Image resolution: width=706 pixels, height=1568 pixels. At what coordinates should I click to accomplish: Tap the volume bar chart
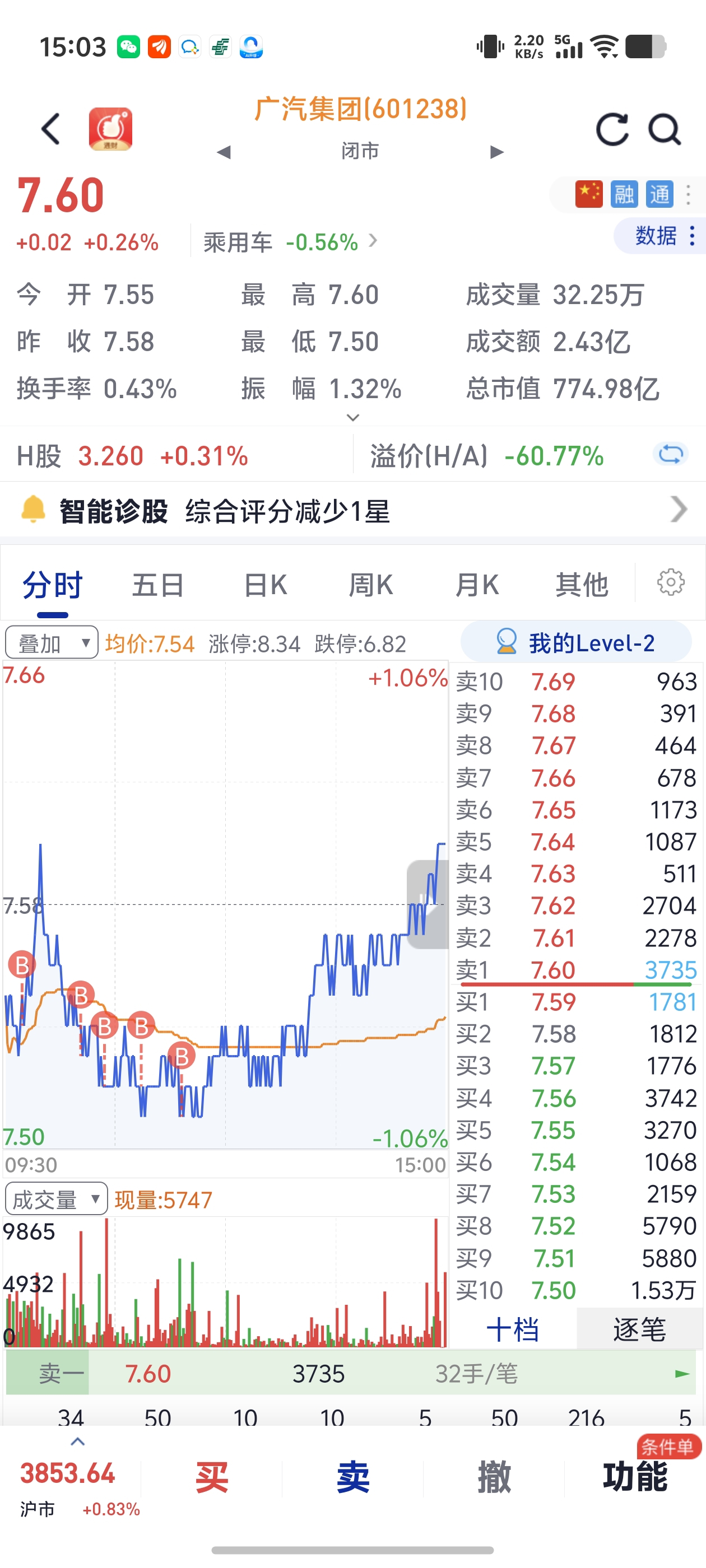225,1282
